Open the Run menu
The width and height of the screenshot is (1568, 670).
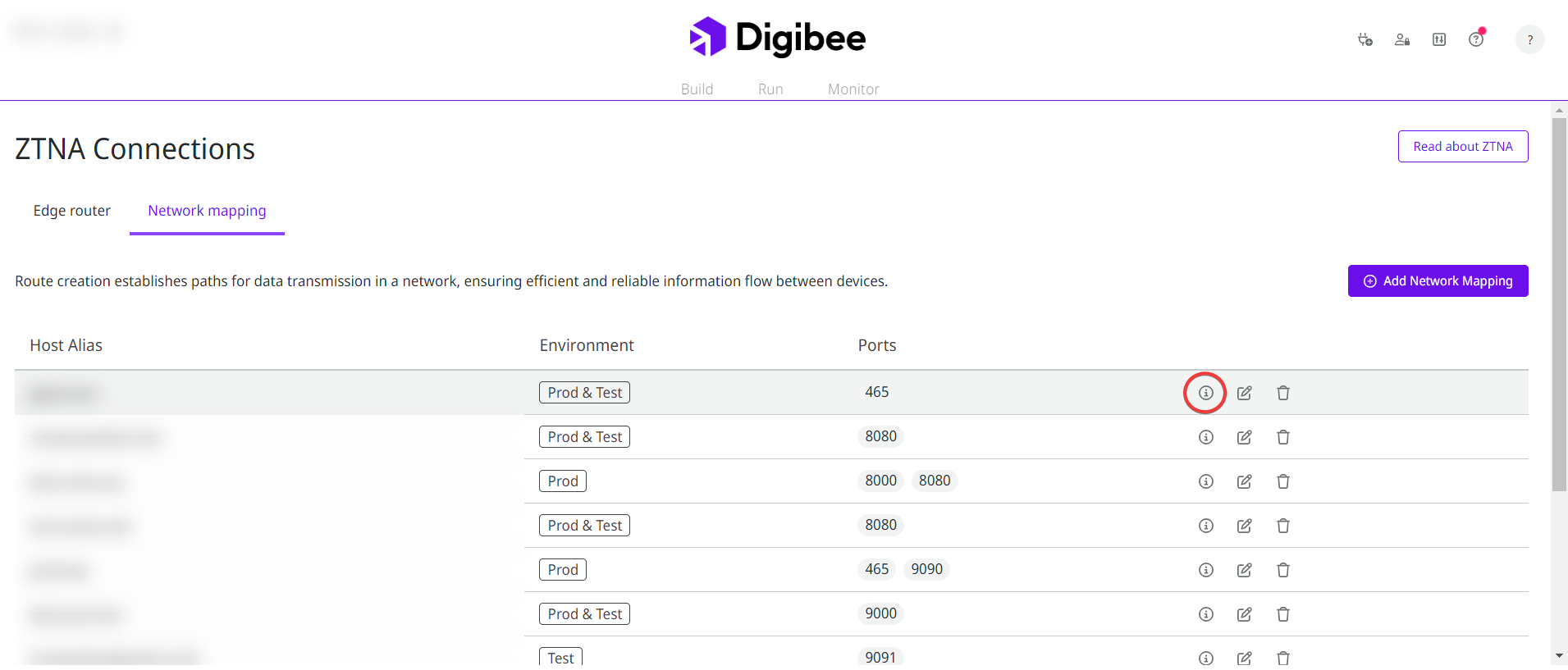tap(770, 89)
